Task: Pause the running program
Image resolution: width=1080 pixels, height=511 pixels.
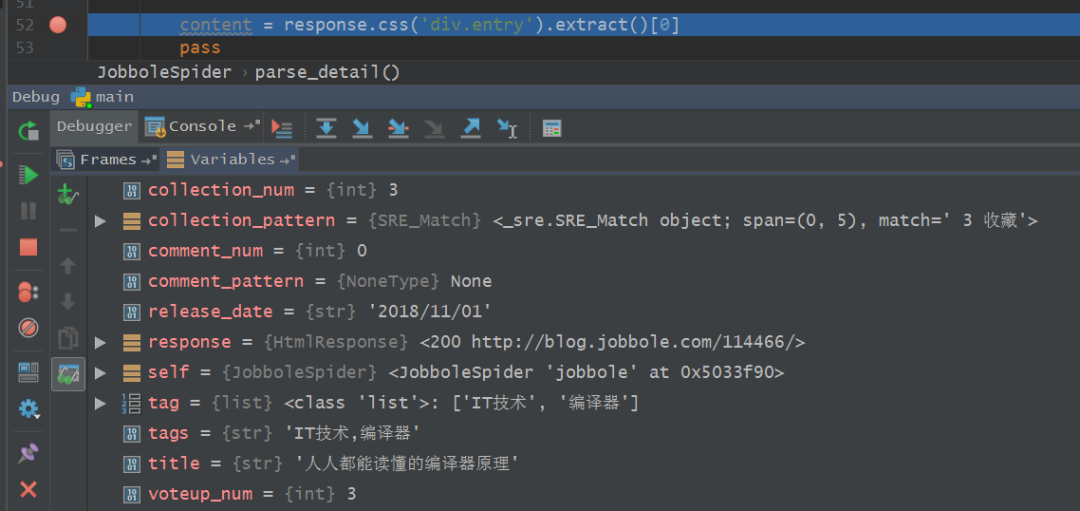Action: point(28,211)
